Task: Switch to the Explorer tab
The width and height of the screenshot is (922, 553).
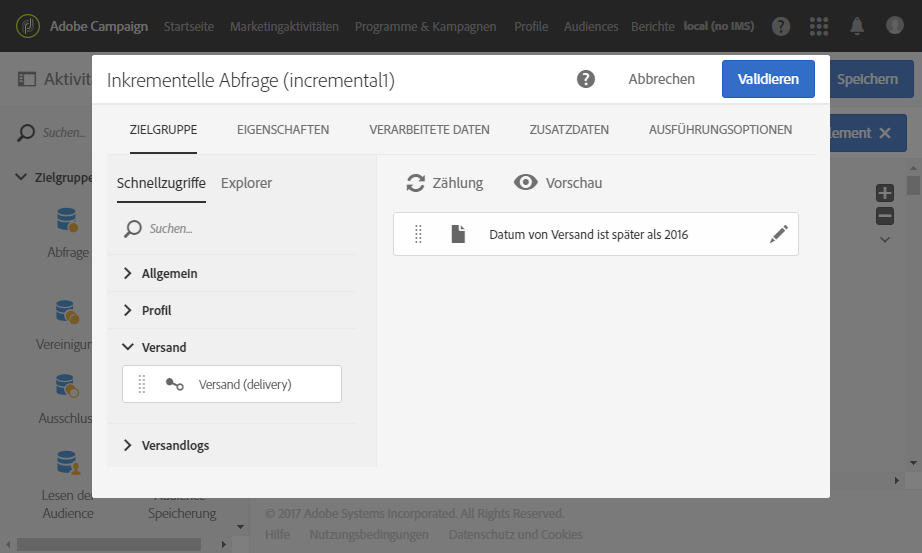Action: click(x=246, y=183)
